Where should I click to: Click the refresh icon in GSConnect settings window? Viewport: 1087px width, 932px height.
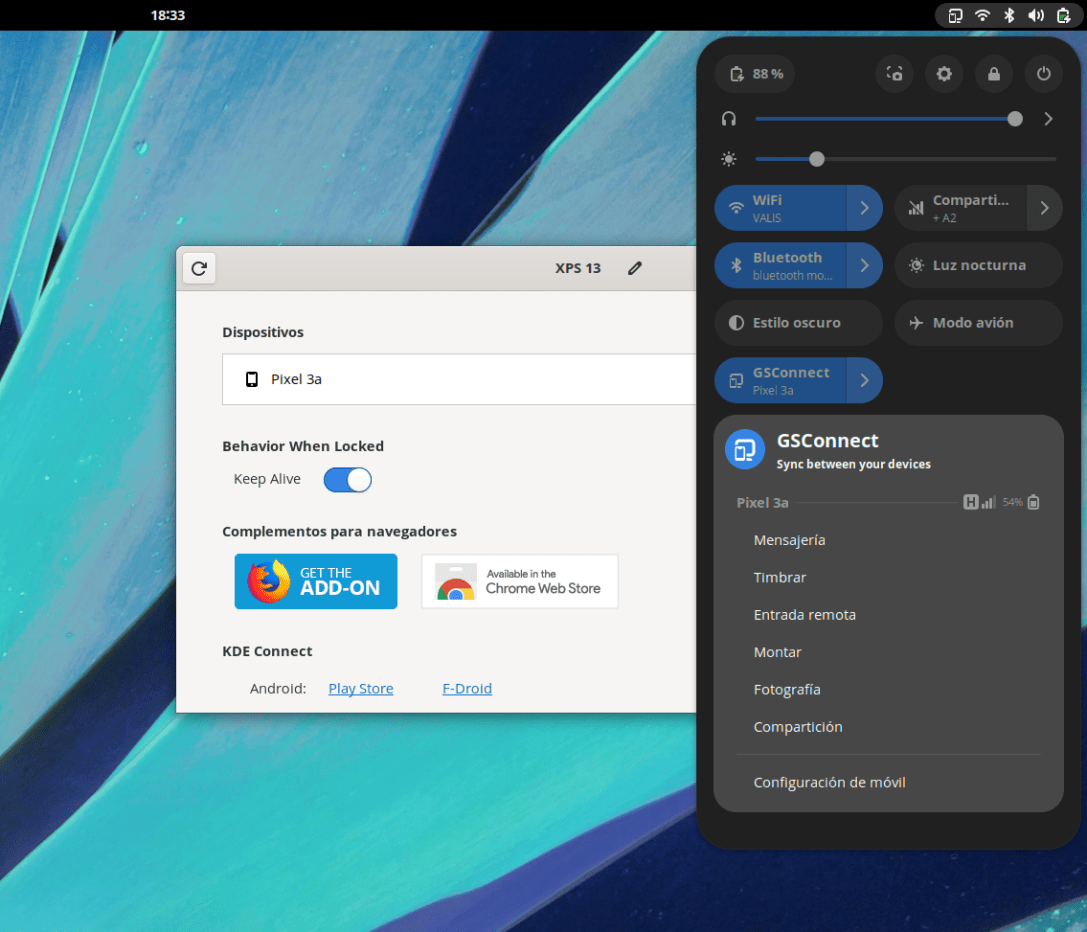199,268
